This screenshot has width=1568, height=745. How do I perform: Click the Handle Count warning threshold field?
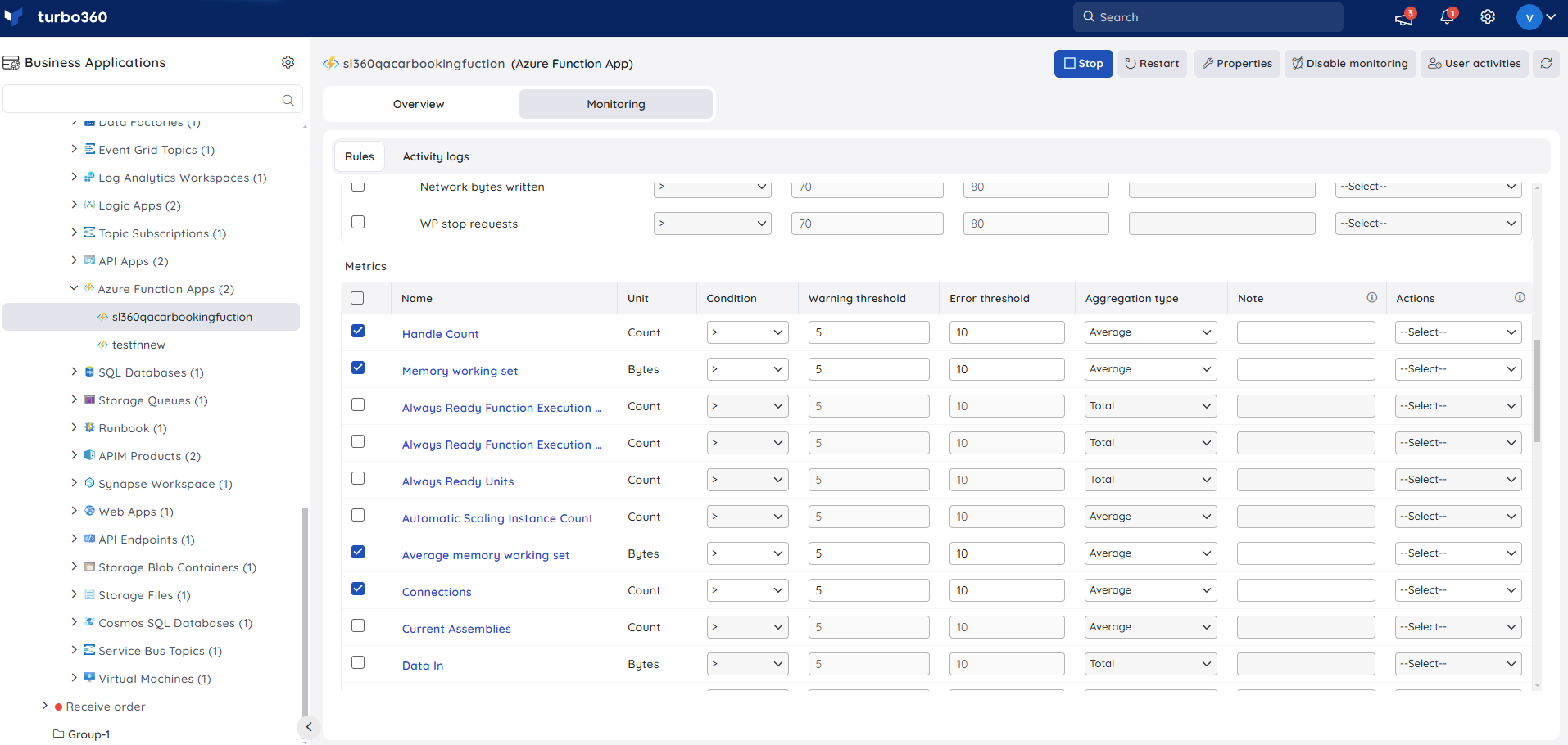click(x=868, y=332)
